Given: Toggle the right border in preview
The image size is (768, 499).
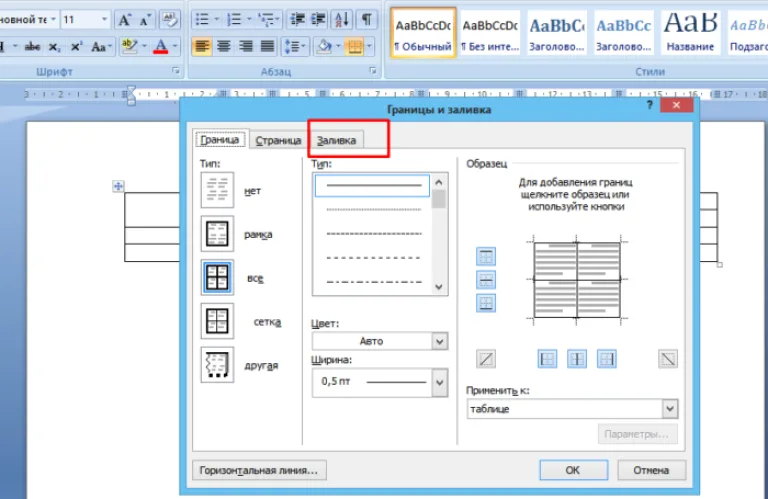Looking at the screenshot, I should point(606,359).
